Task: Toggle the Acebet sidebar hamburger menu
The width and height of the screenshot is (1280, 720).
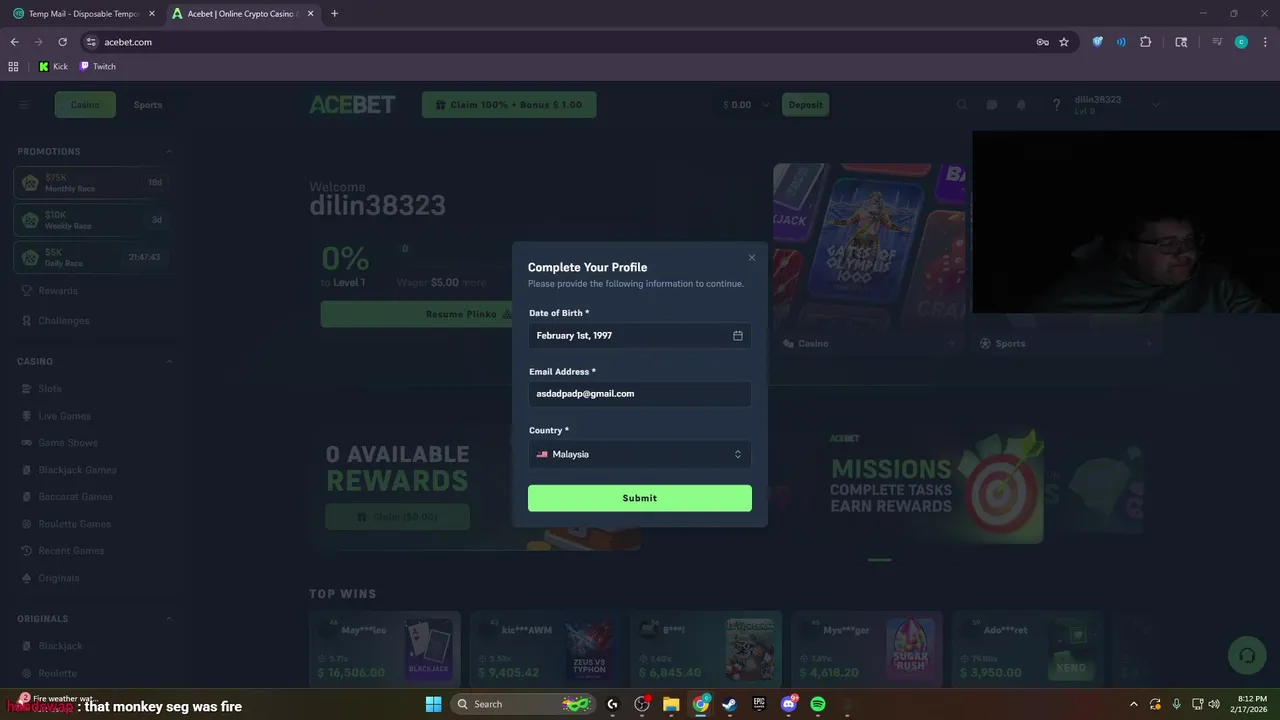Action: click(24, 105)
